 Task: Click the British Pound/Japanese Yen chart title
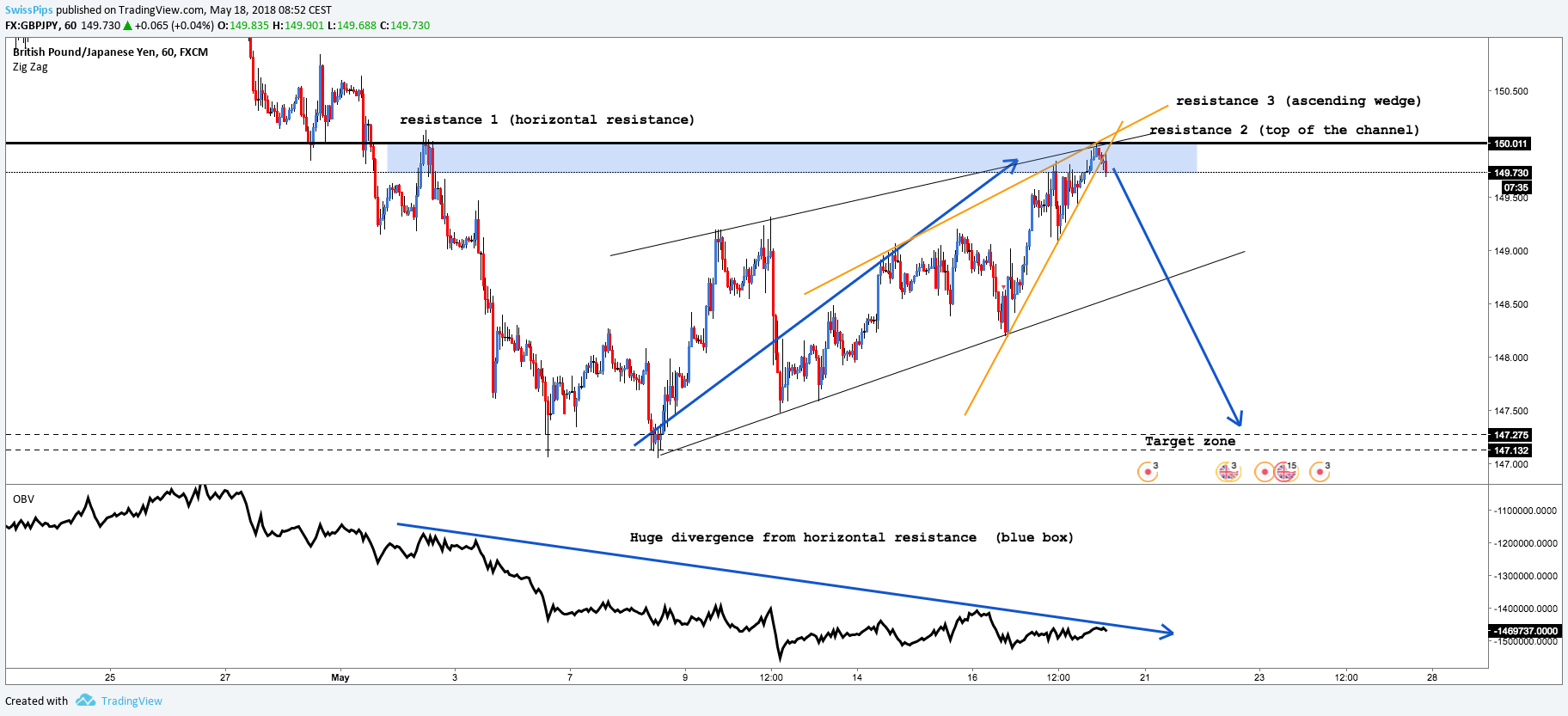pyautogui.click(x=110, y=52)
